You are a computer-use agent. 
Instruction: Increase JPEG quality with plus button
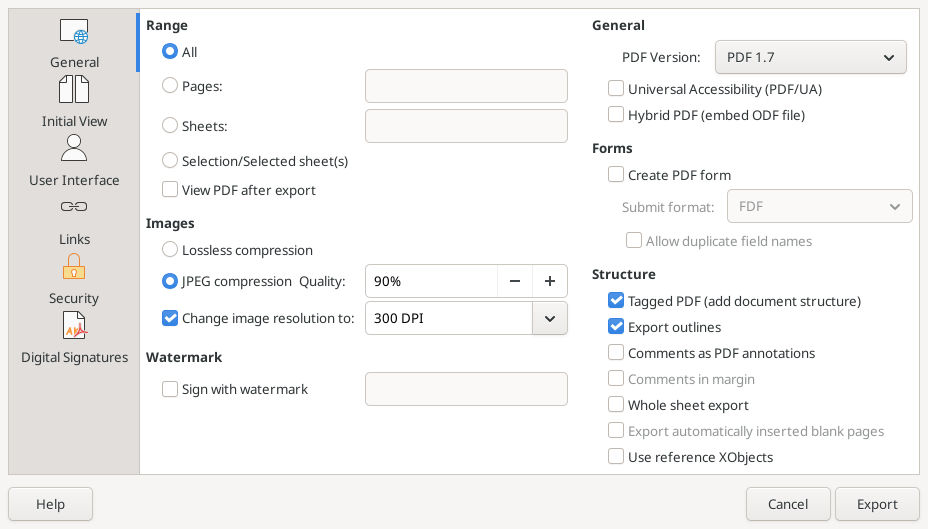[x=550, y=281]
